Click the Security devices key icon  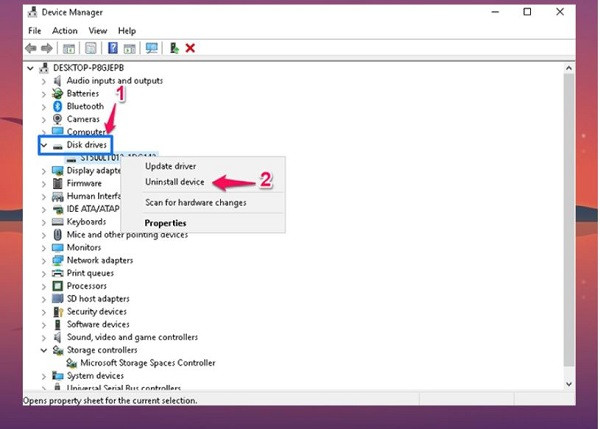(x=58, y=312)
